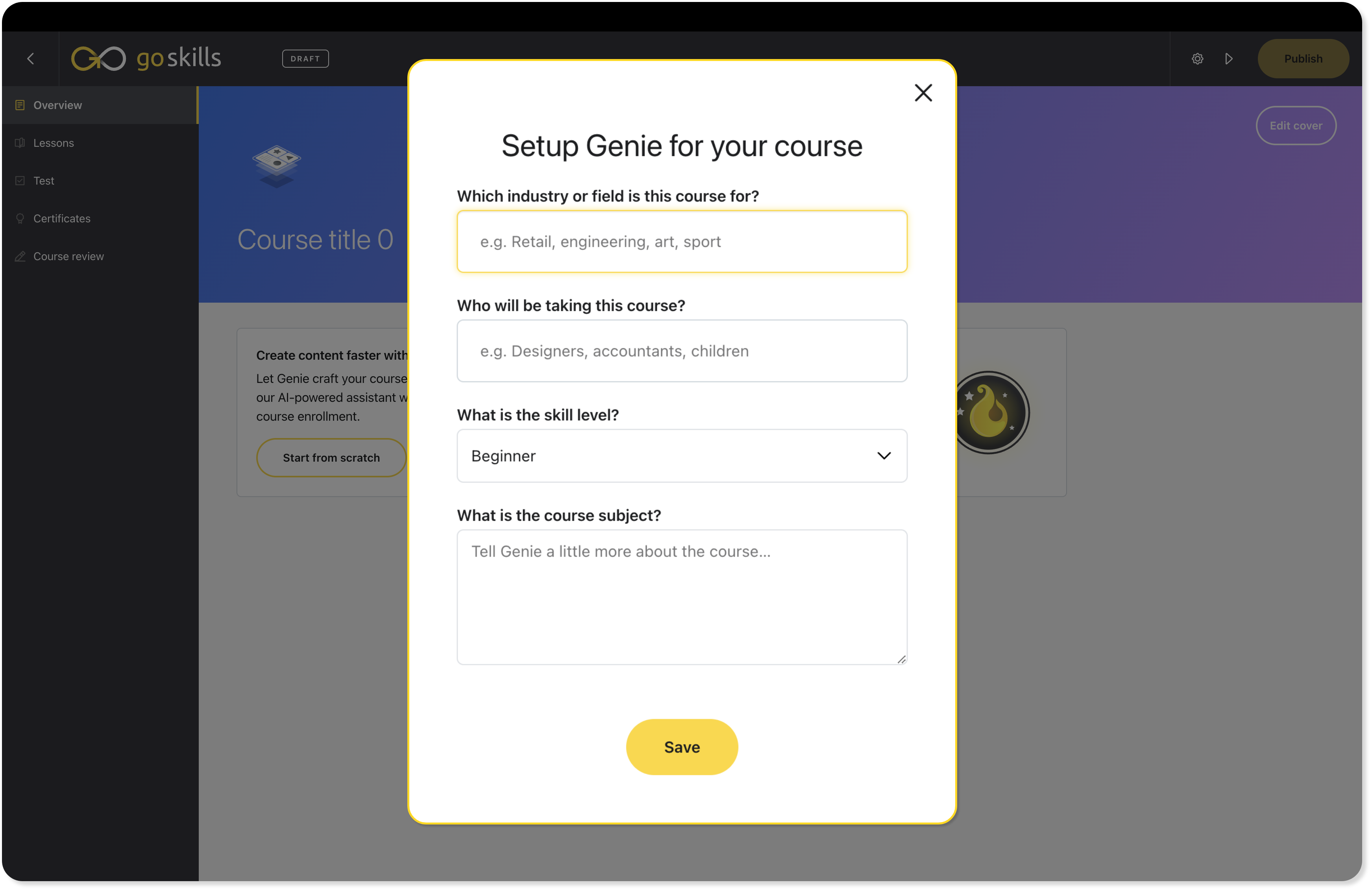Click the Publish button top right
This screenshot has height=891, width=1372.
coord(1303,58)
